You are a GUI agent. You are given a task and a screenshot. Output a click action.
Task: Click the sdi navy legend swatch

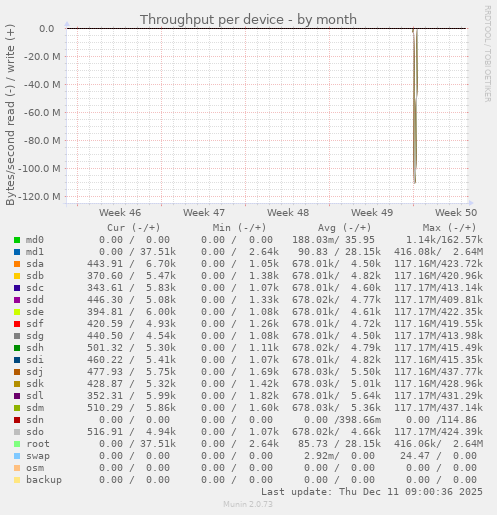pyautogui.click(x=17, y=360)
